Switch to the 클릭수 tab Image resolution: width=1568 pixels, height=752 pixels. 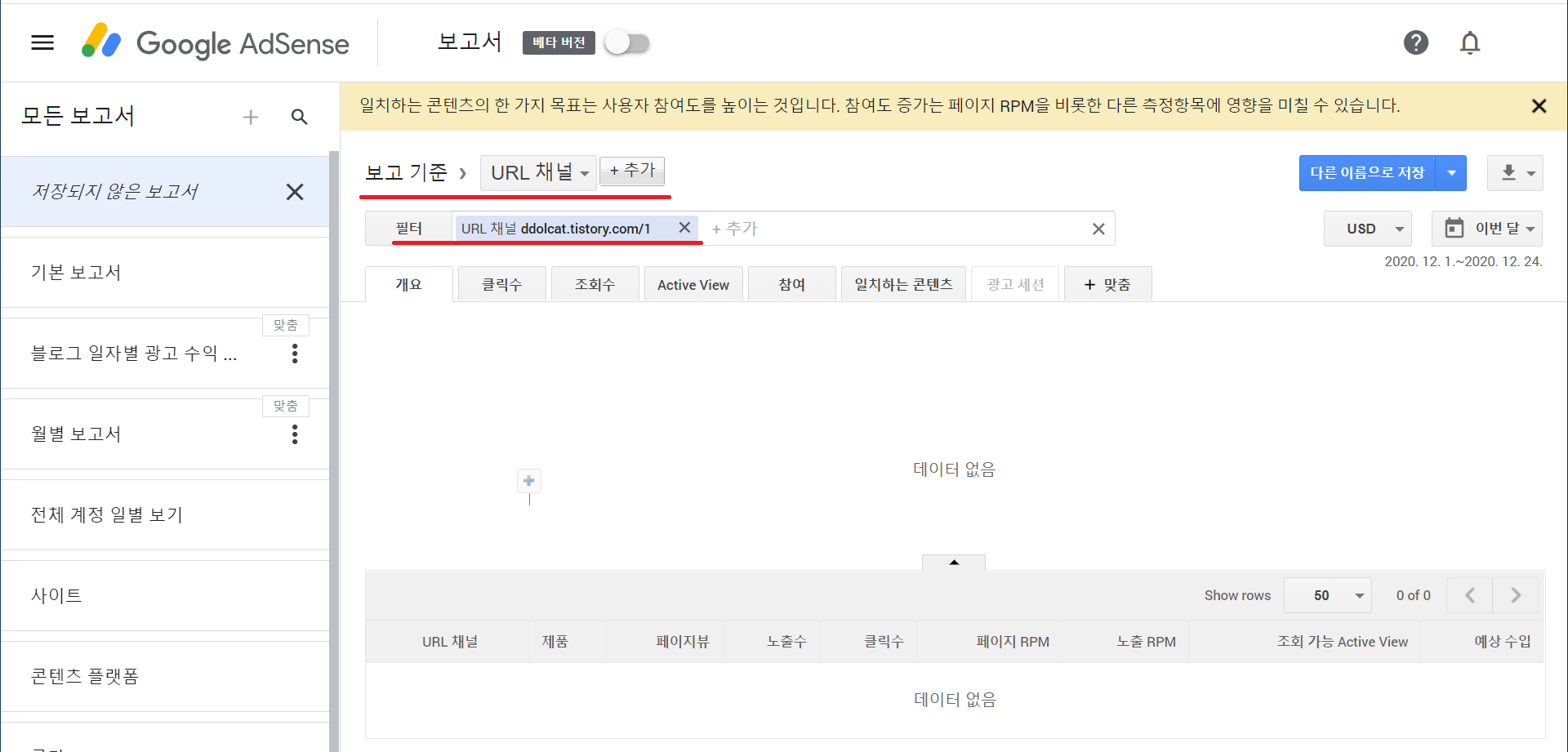[501, 284]
